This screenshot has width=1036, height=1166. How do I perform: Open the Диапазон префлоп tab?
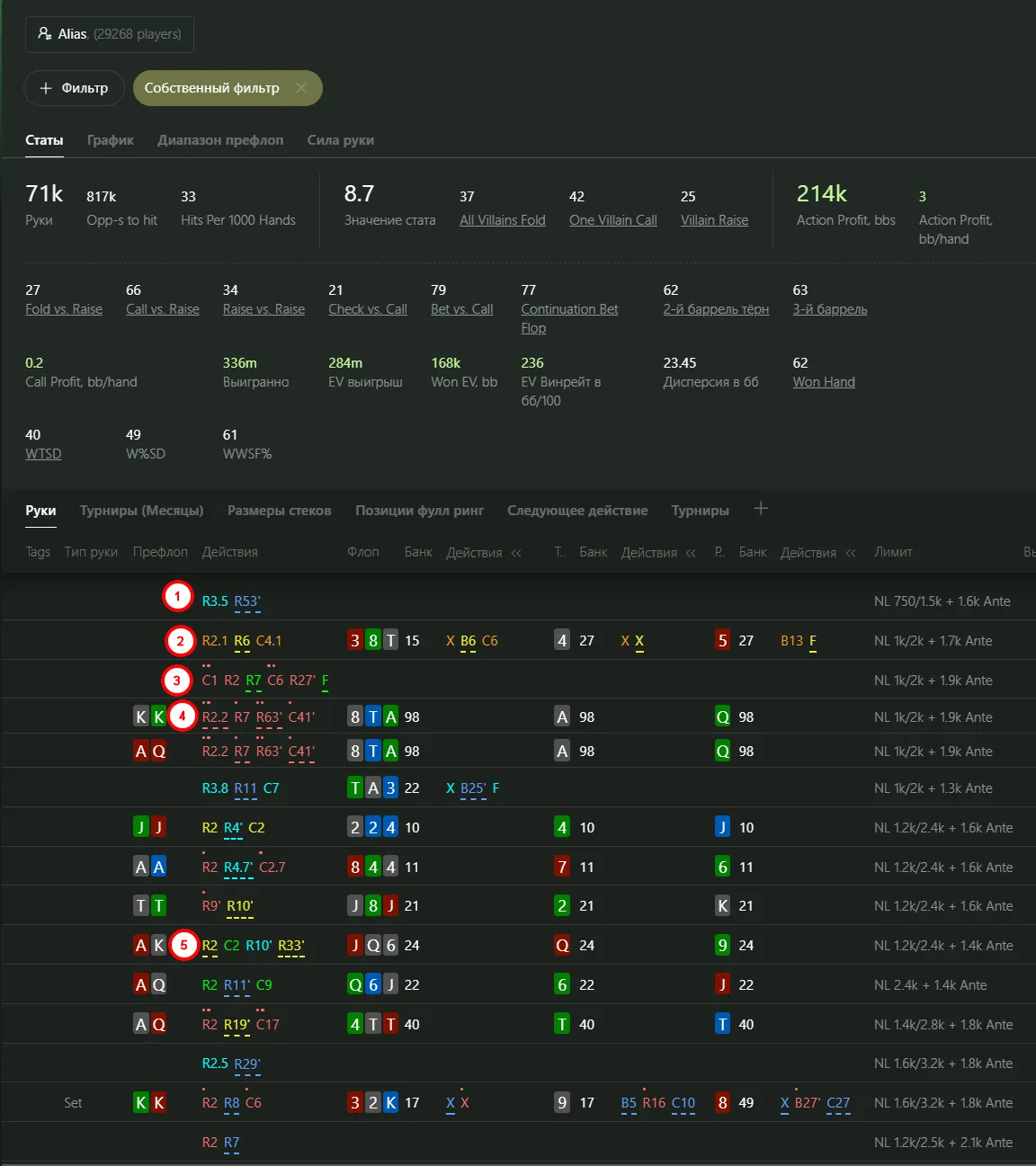(220, 140)
